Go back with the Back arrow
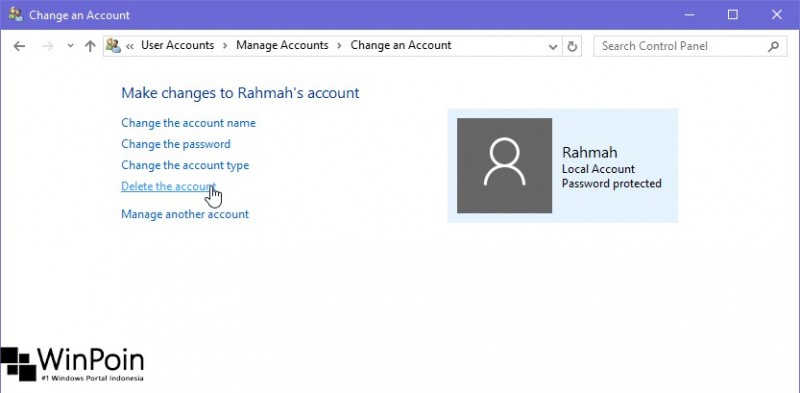The image size is (800, 393). pyautogui.click(x=19, y=46)
